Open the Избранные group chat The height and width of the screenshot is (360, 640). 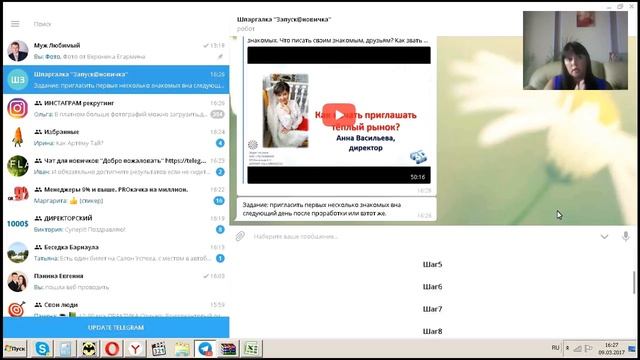[116, 137]
